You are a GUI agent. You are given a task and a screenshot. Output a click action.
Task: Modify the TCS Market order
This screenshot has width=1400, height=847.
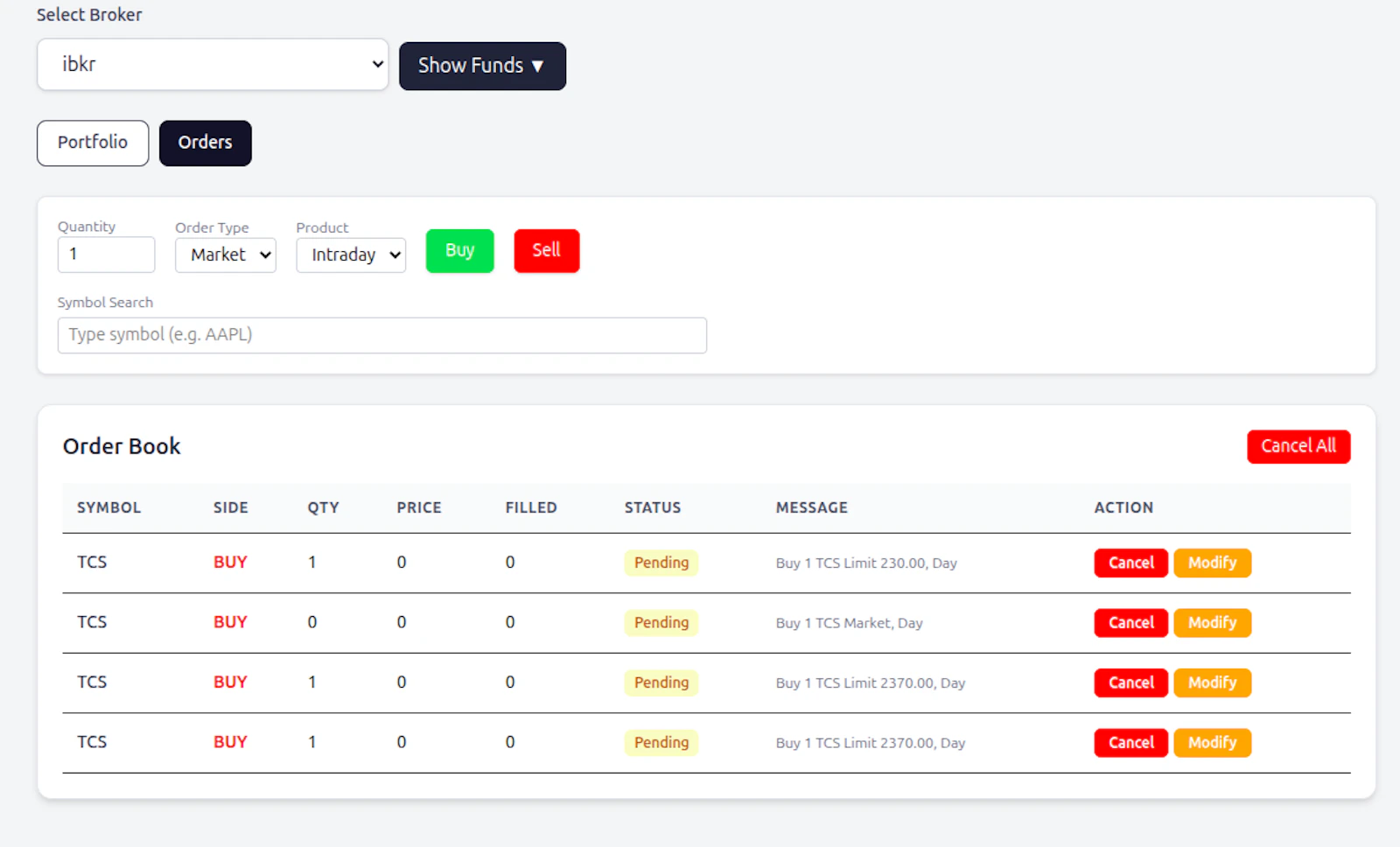coord(1212,623)
